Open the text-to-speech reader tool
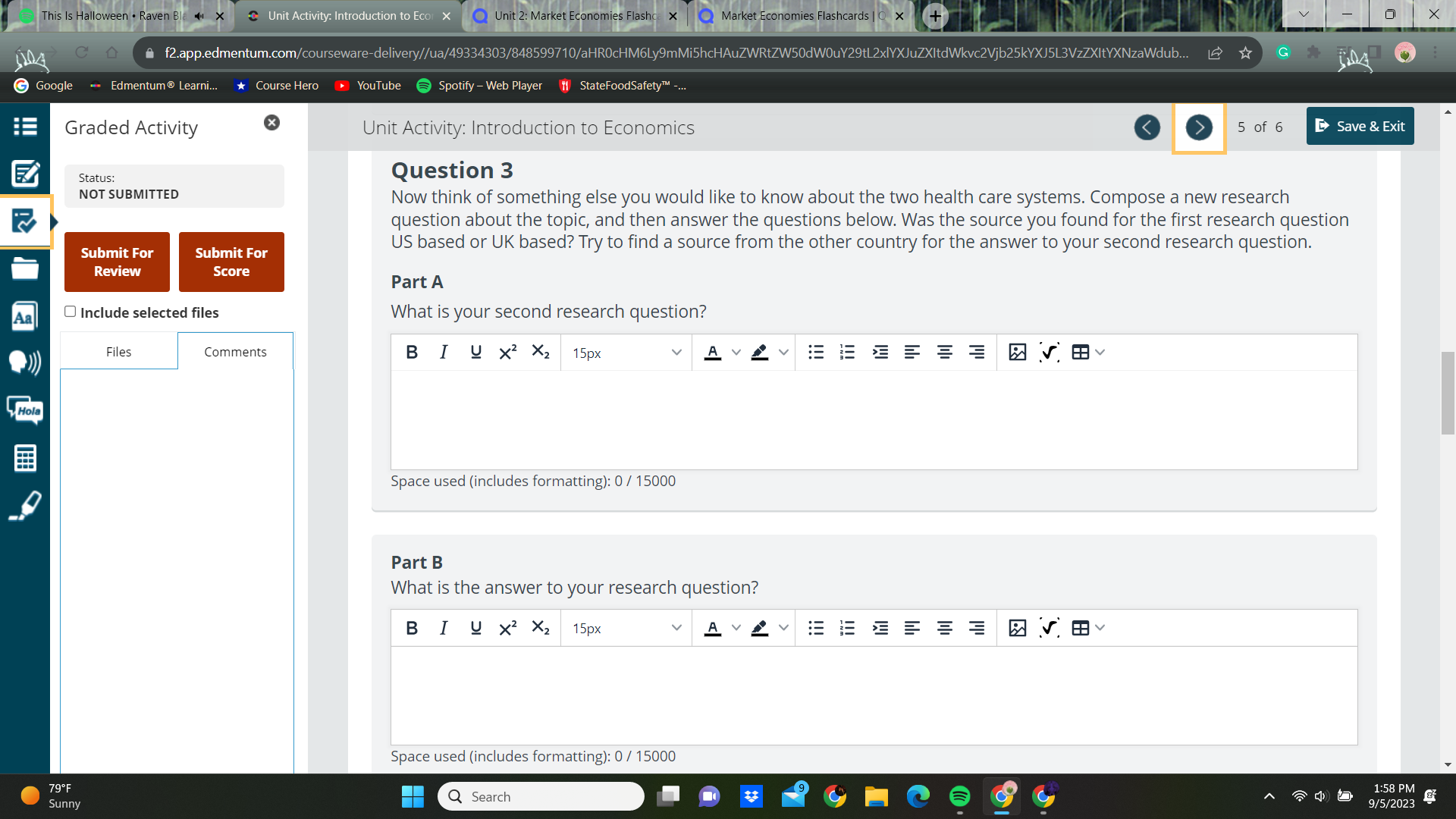The image size is (1456, 819). [x=25, y=362]
